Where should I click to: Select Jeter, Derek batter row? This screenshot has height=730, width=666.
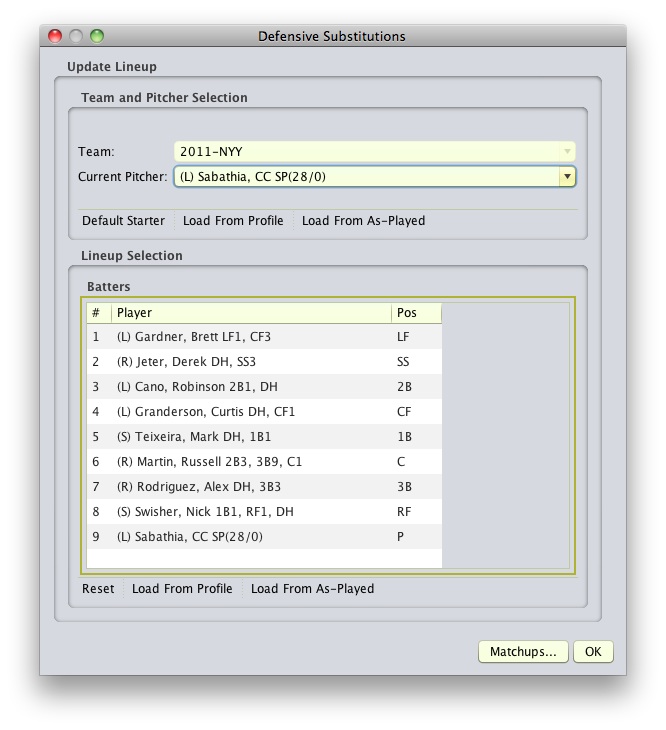tap(264, 362)
